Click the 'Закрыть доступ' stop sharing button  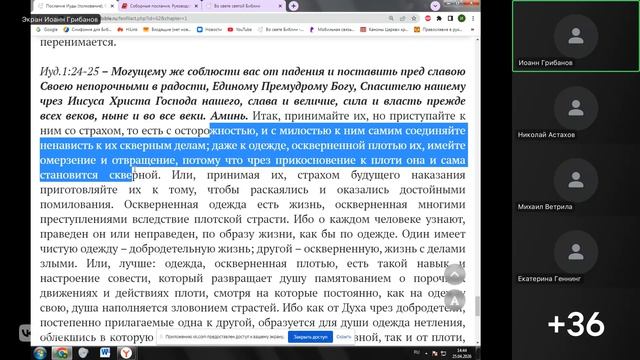coord(310,337)
